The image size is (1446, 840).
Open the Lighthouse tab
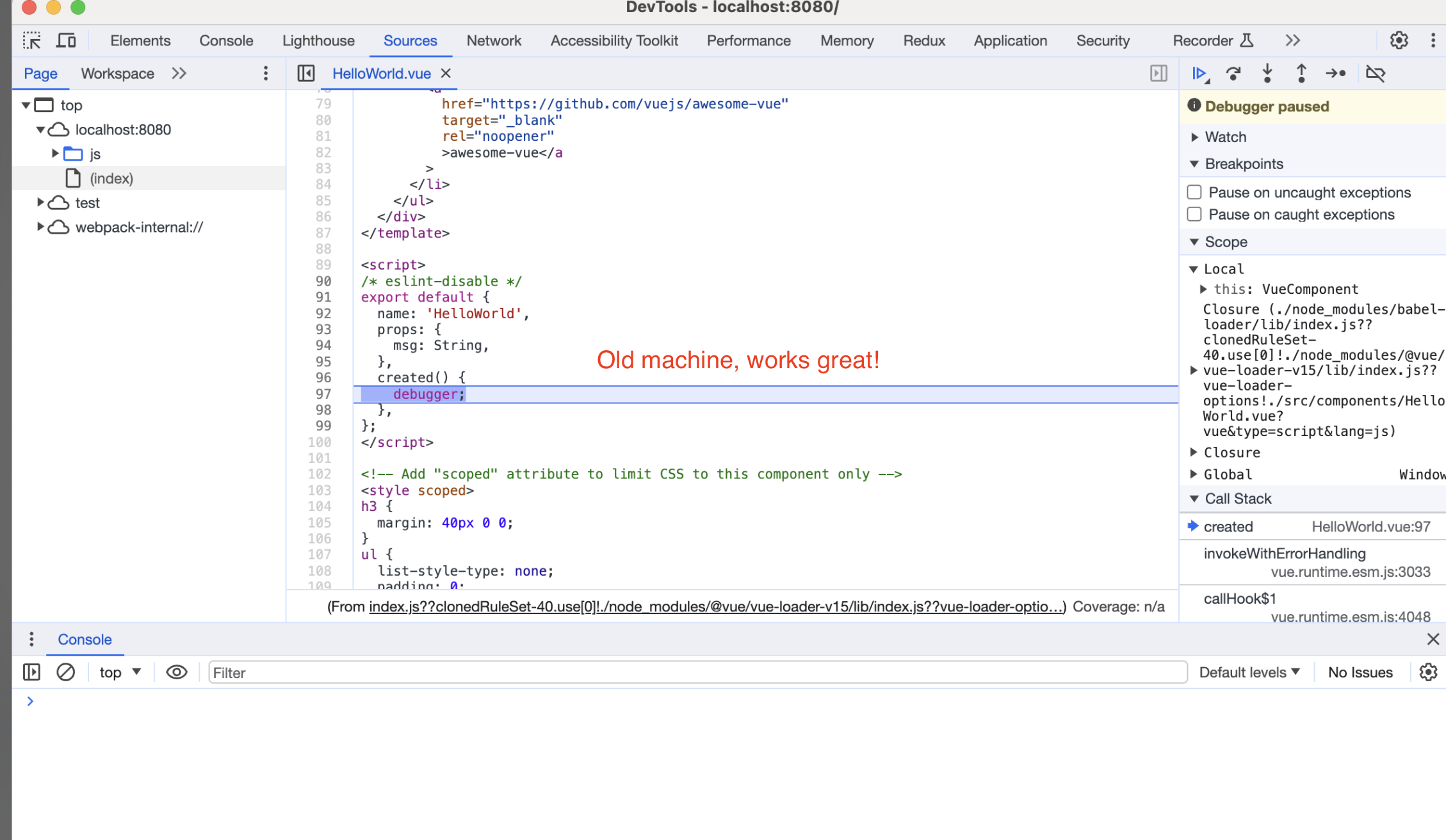click(318, 41)
